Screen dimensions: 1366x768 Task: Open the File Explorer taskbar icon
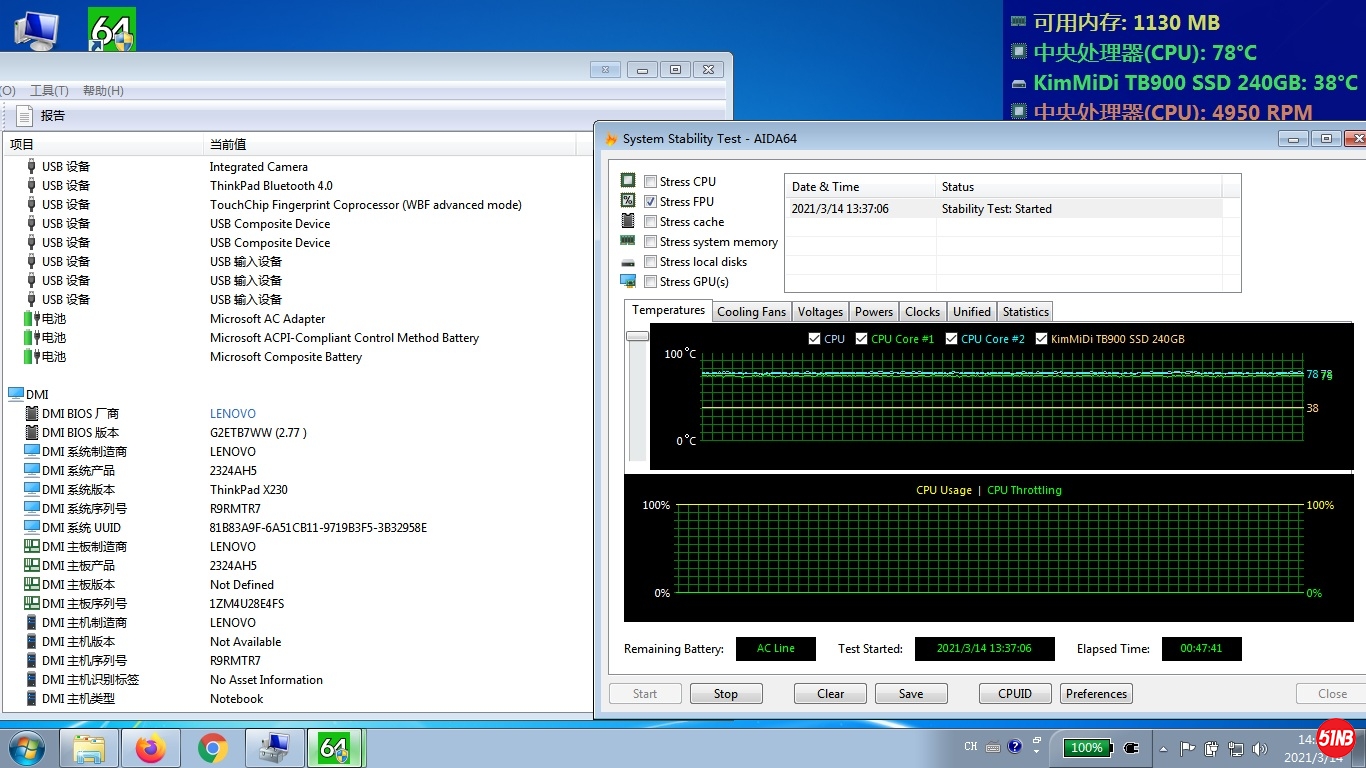coord(89,748)
